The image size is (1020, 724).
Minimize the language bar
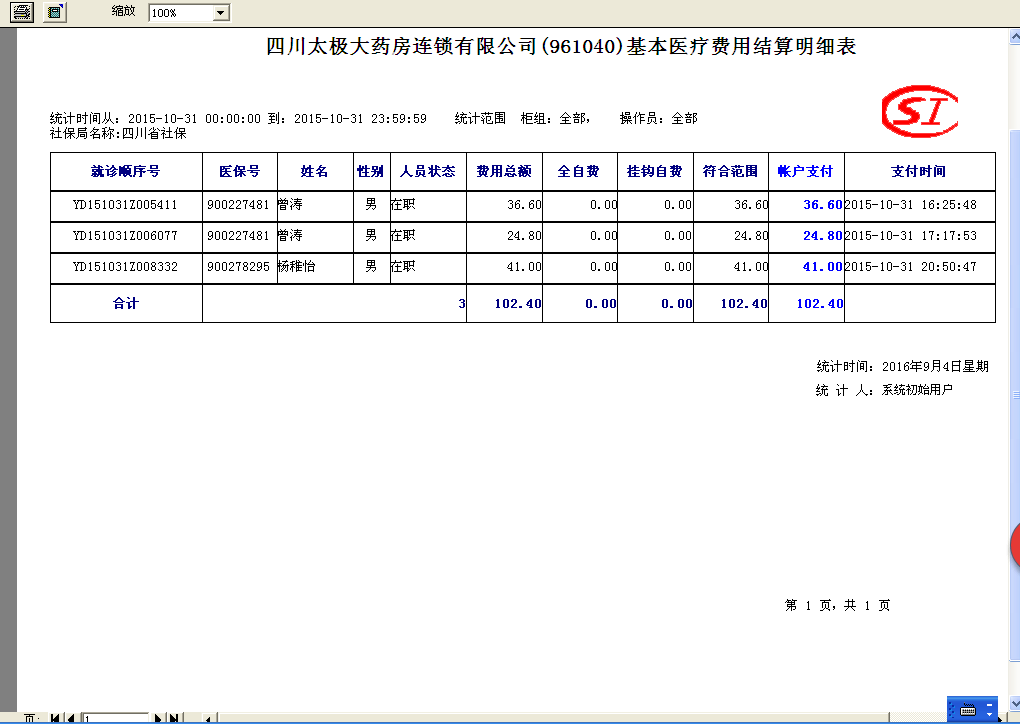click(x=989, y=705)
